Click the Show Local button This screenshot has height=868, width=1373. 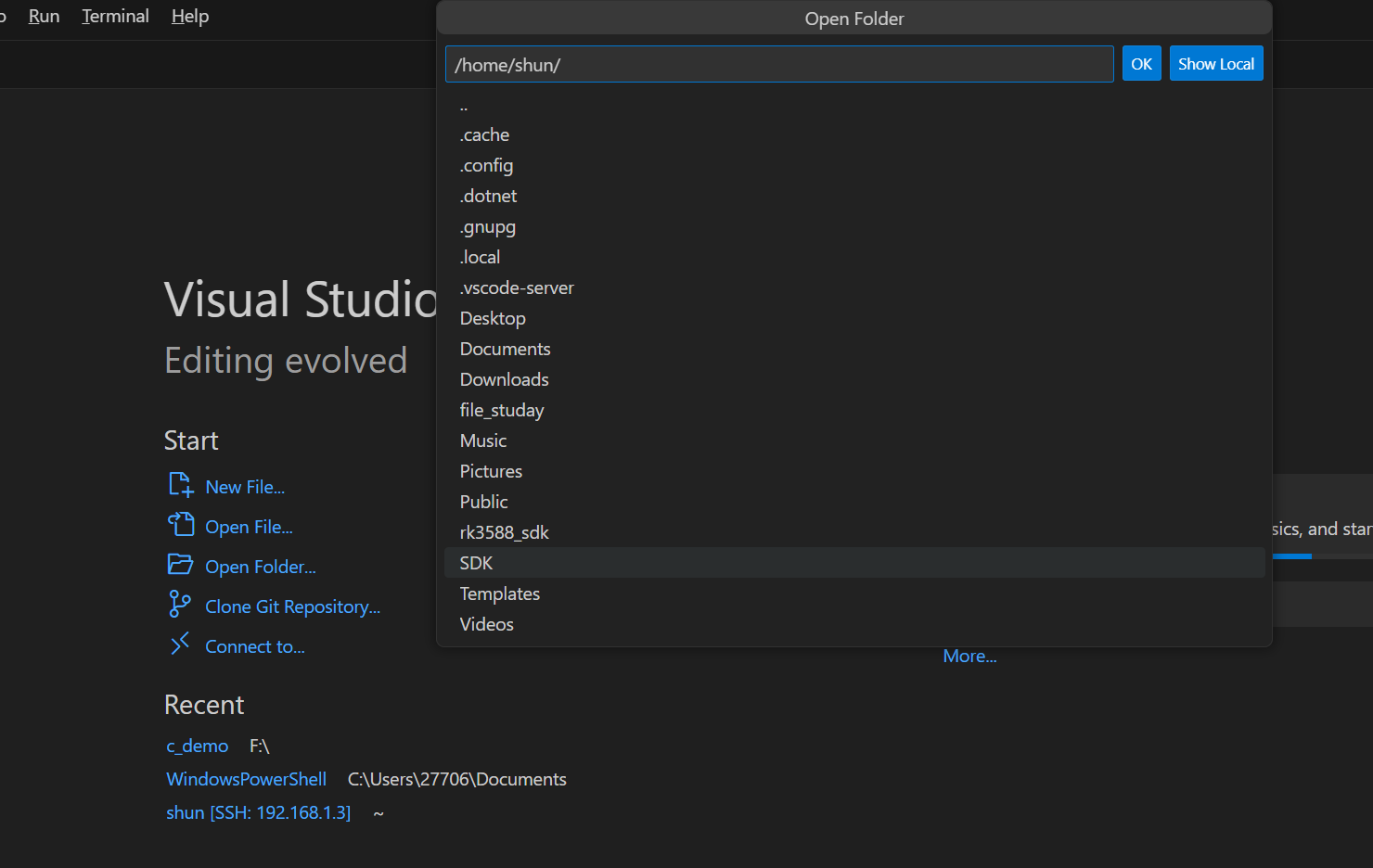click(x=1215, y=64)
